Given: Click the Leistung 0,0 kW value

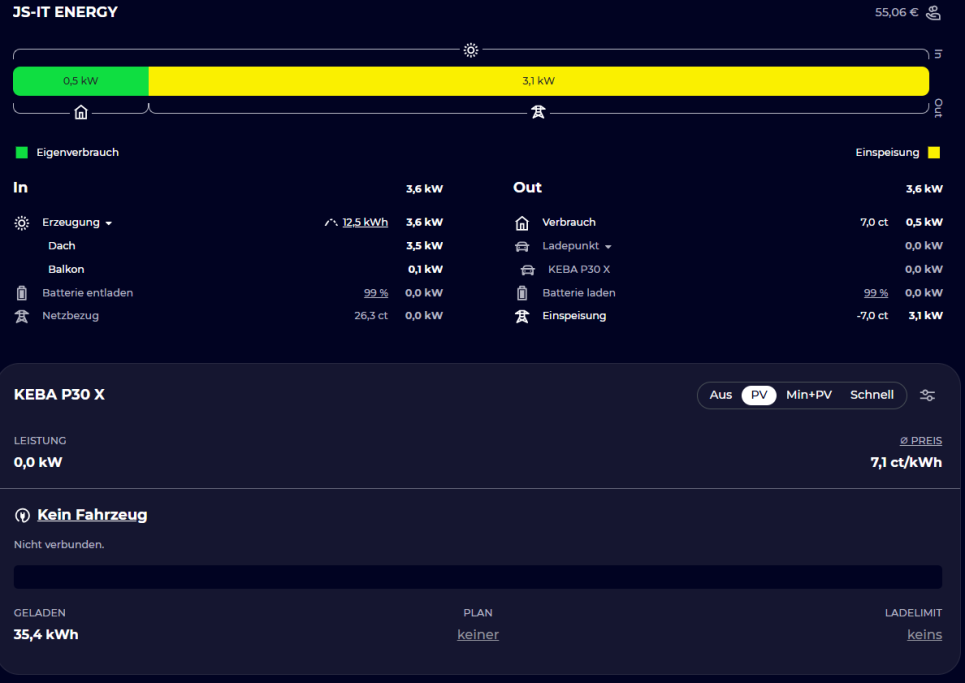Looking at the screenshot, I should pyautogui.click(x=38, y=463).
